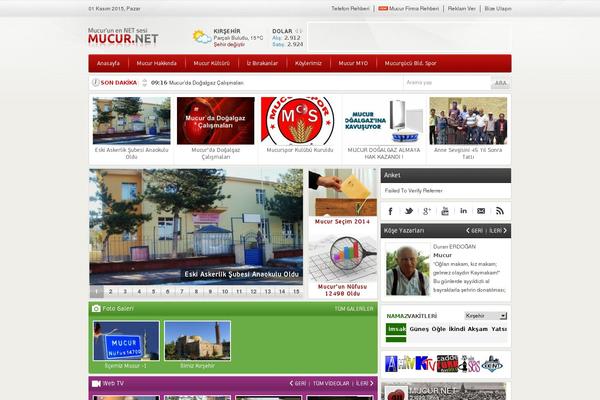
Task: Open the K TV logo
Action: point(425,364)
